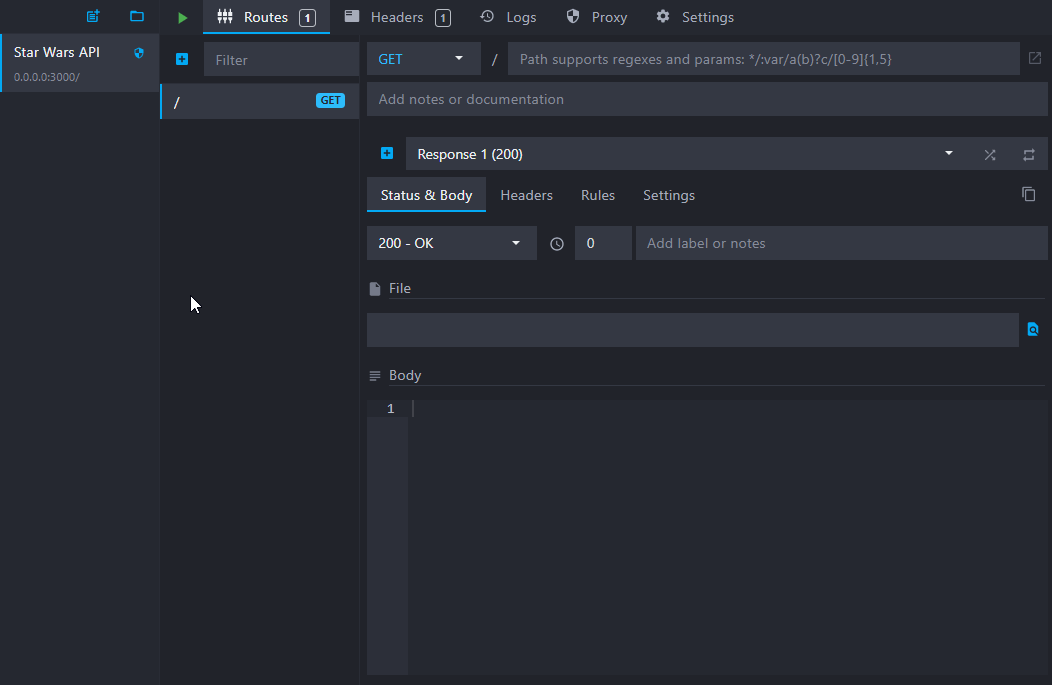Open environment using the folder icon
1052x685 pixels.
coord(137,17)
